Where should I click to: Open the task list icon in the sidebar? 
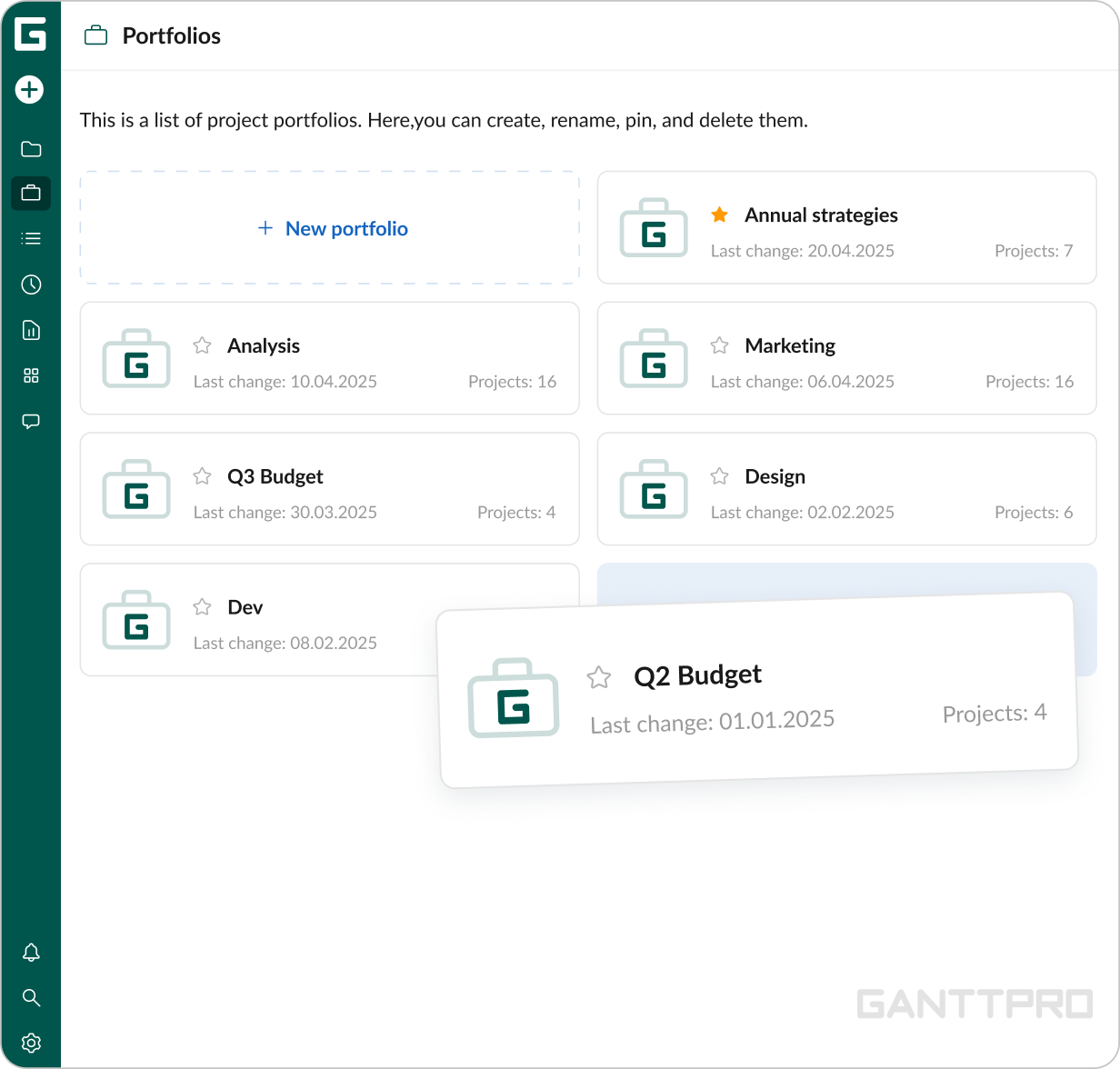click(31, 238)
